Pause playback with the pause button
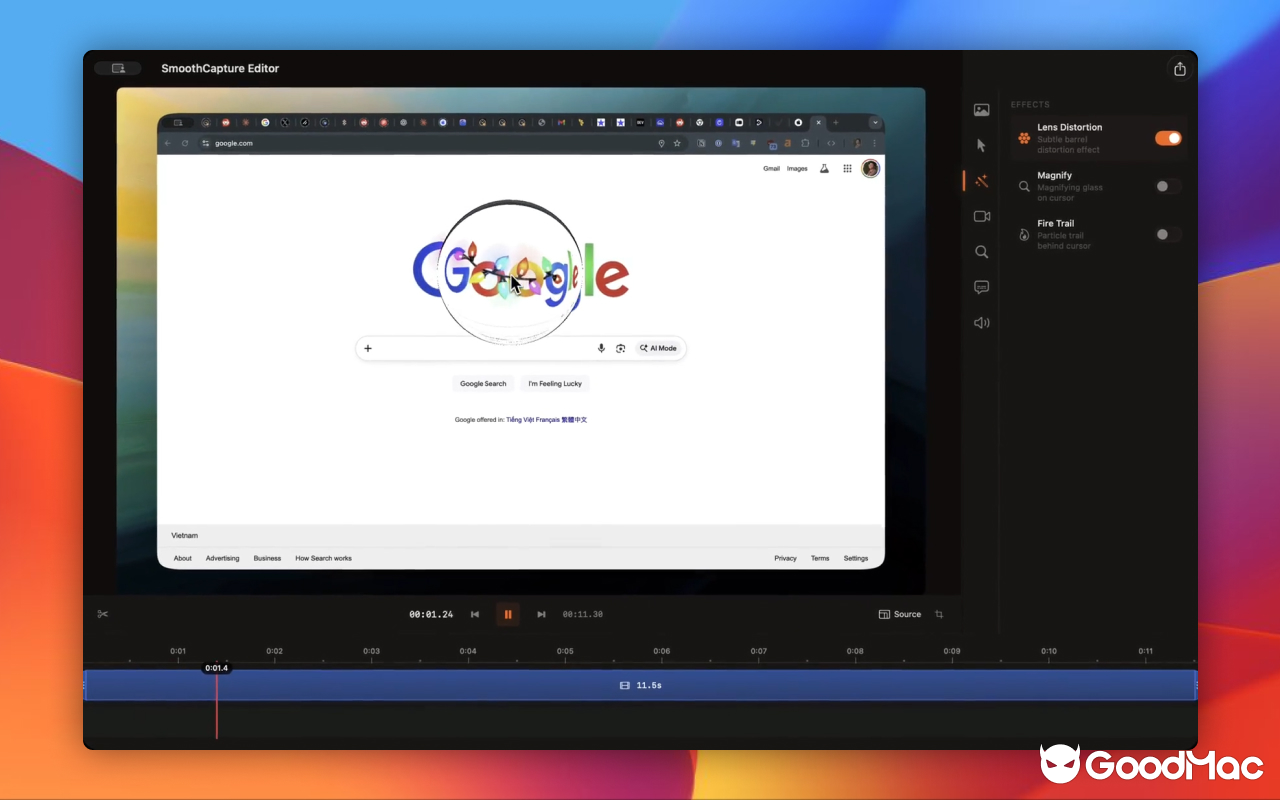Image resolution: width=1280 pixels, height=800 pixels. pyautogui.click(x=507, y=614)
